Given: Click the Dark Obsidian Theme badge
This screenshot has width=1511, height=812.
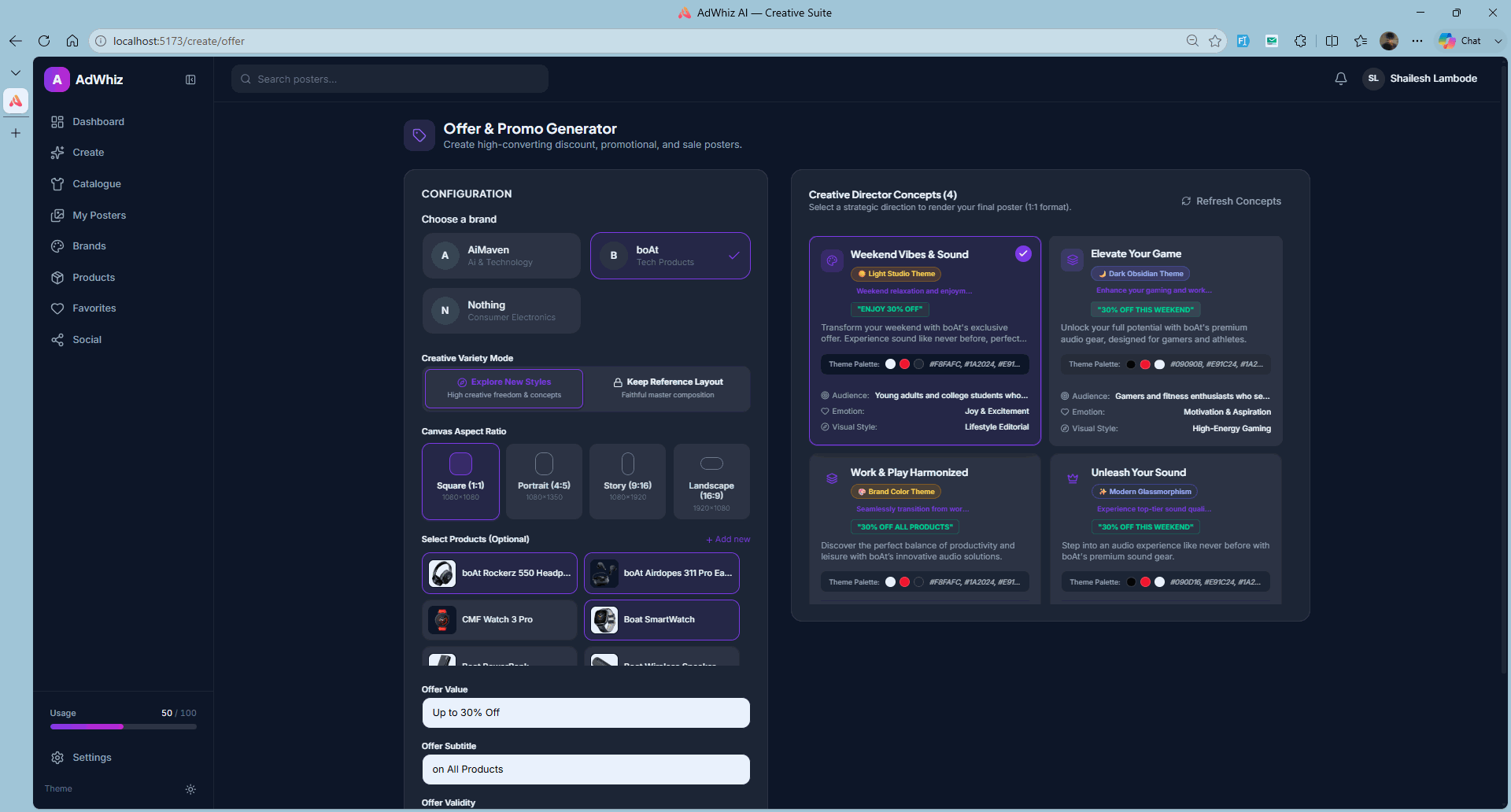Looking at the screenshot, I should tap(1140, 274).
